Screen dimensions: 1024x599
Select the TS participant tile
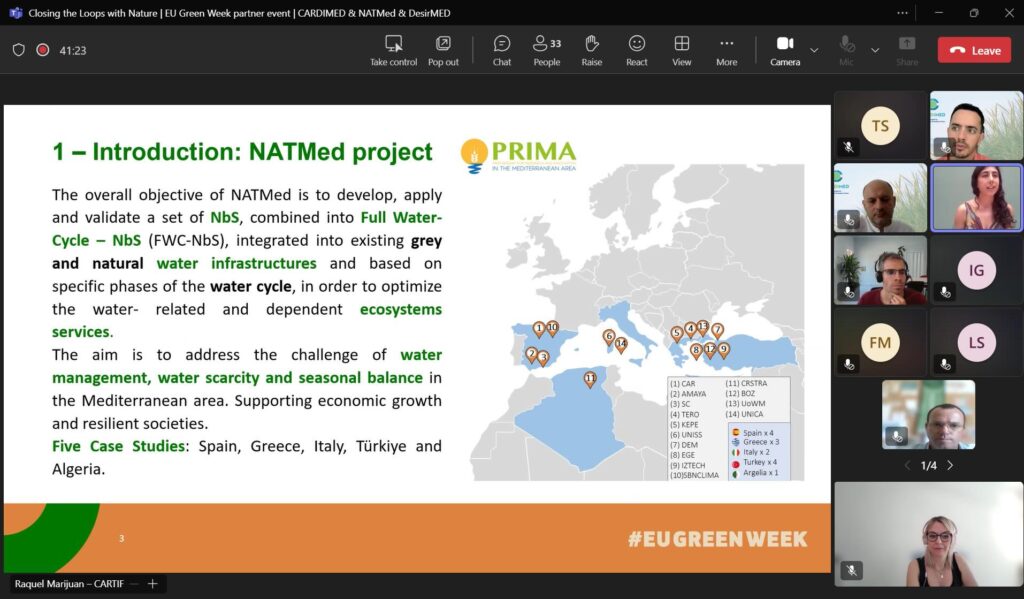pyautogui.click(x=880, y=125)
